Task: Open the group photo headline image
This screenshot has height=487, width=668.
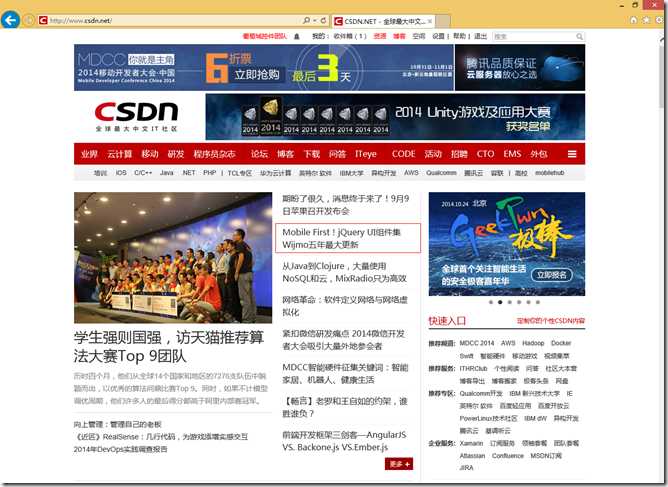Action: (173, 257)
